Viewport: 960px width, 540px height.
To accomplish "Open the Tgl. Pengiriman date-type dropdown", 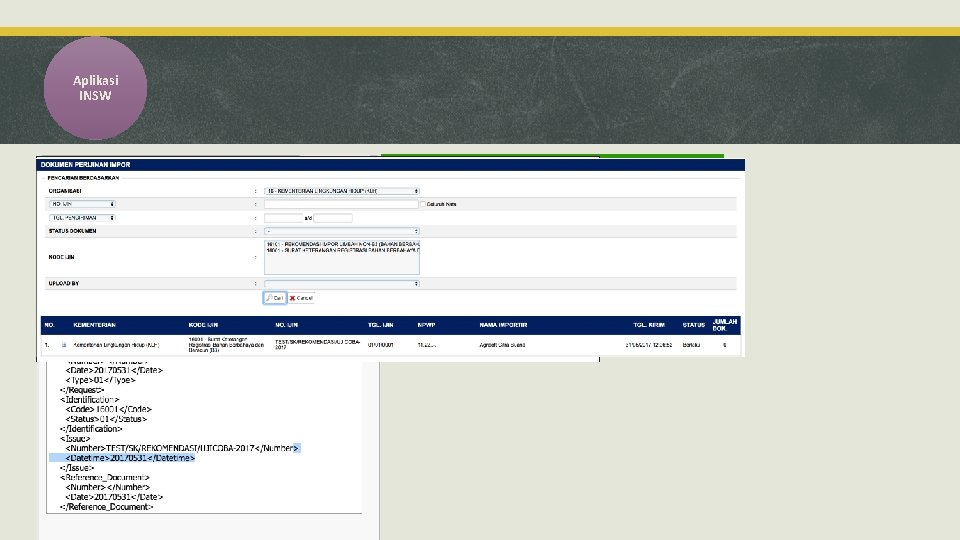I will (x=82, y=218).
